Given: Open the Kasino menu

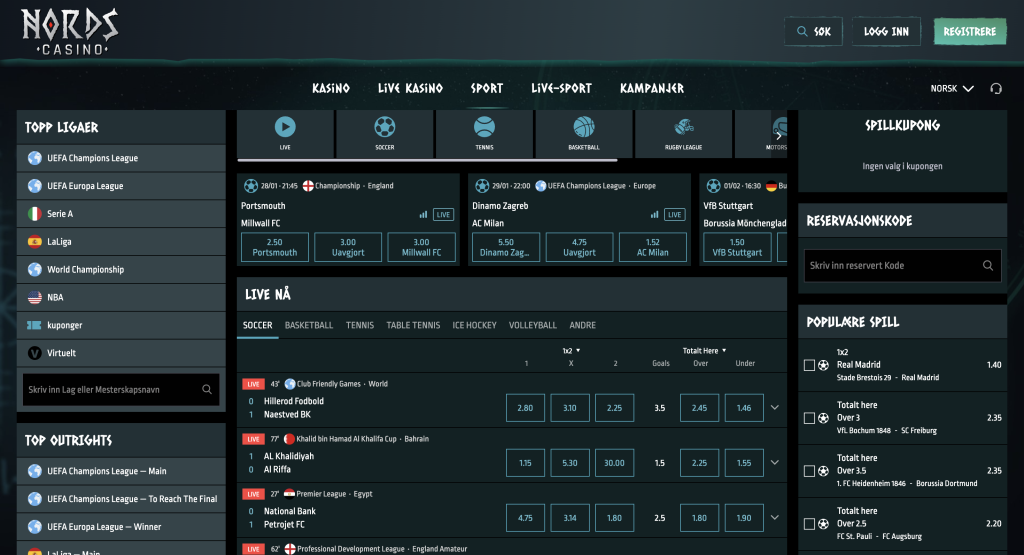Looking at the screenshot, I should (x=330, y=88).
